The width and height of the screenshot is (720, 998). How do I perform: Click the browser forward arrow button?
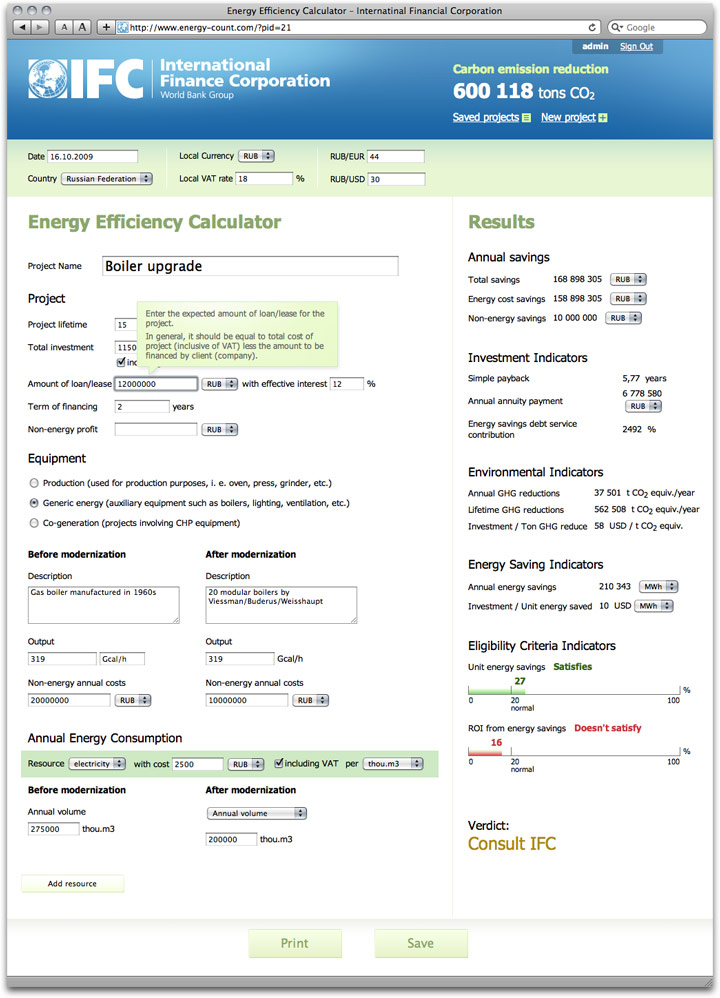(x=41, y=27)
